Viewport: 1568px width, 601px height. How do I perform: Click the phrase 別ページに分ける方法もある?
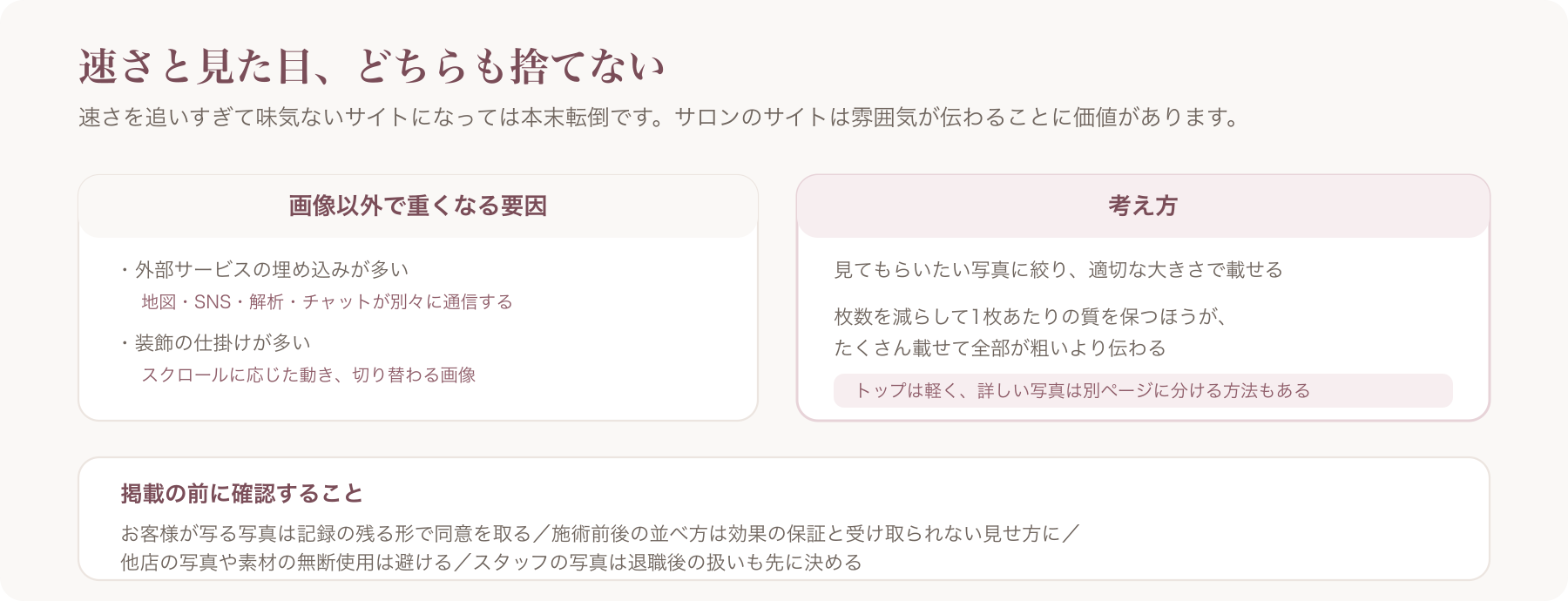[x=1197, y=391]
